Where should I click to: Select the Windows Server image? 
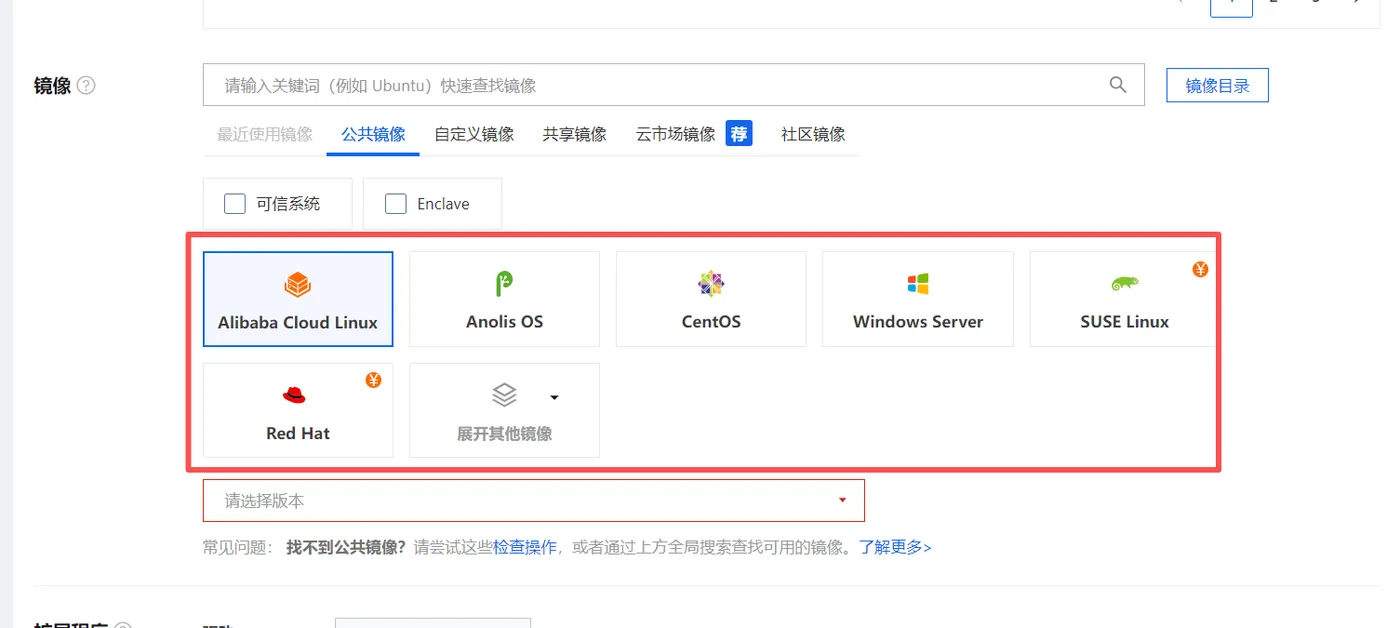point(918,299)
